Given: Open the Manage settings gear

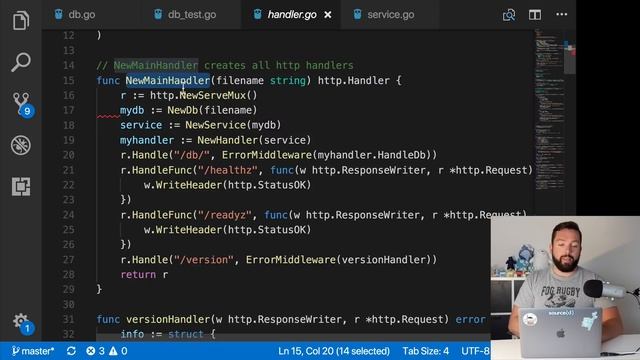Looking at the screenshot, I should click(x=22, y=323).
